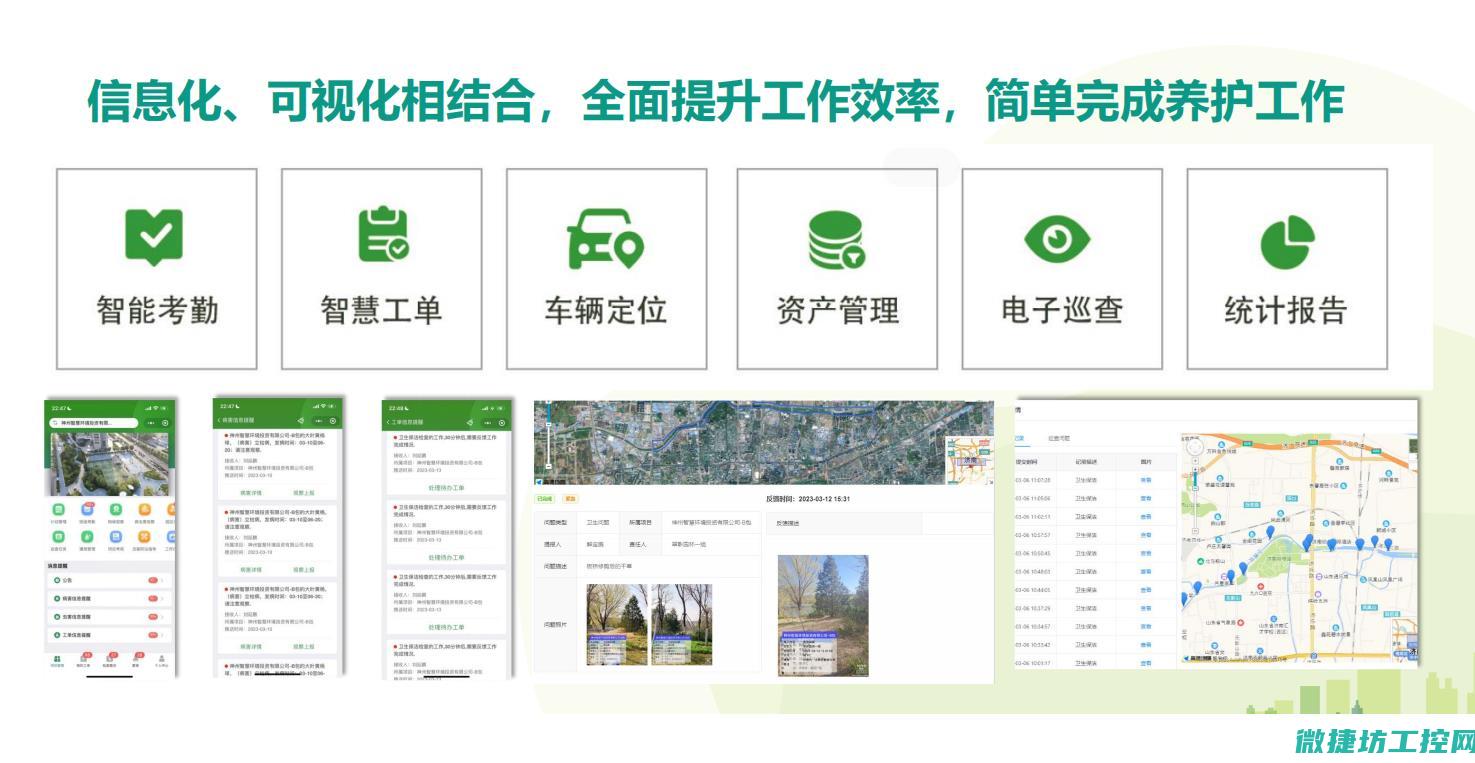Viewport: 1475px width, 763px height.
Task: Open the 资产管理 database icon
Action: pyautogui.click(x=836, y=239)
